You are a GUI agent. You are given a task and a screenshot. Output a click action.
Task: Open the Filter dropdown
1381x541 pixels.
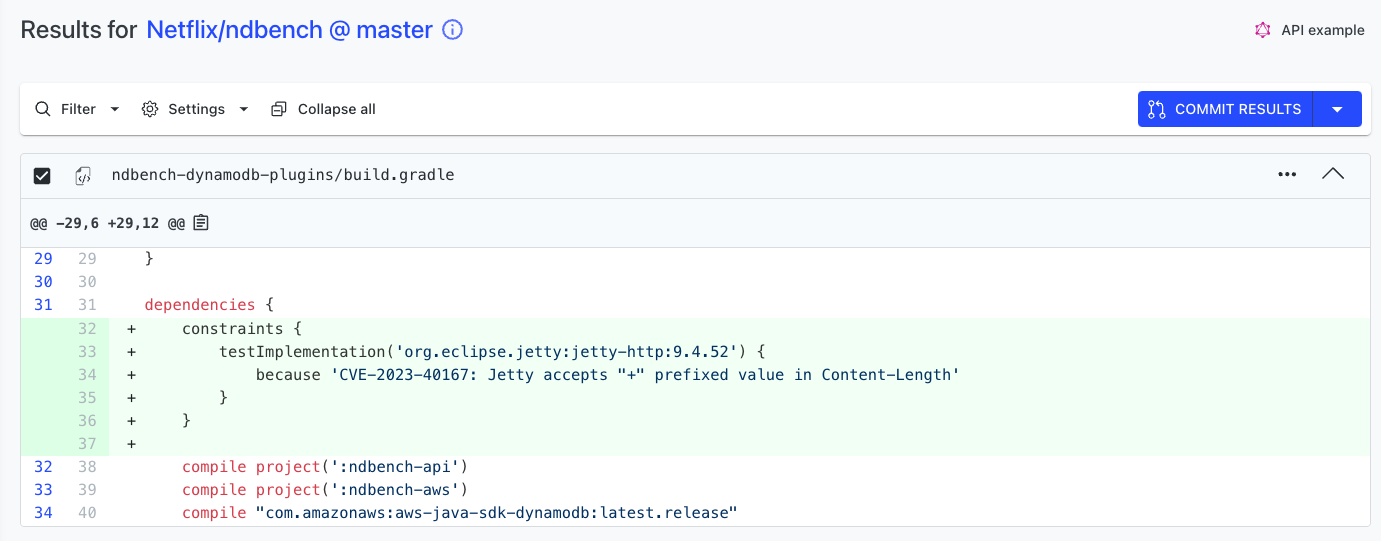(115, 109)
